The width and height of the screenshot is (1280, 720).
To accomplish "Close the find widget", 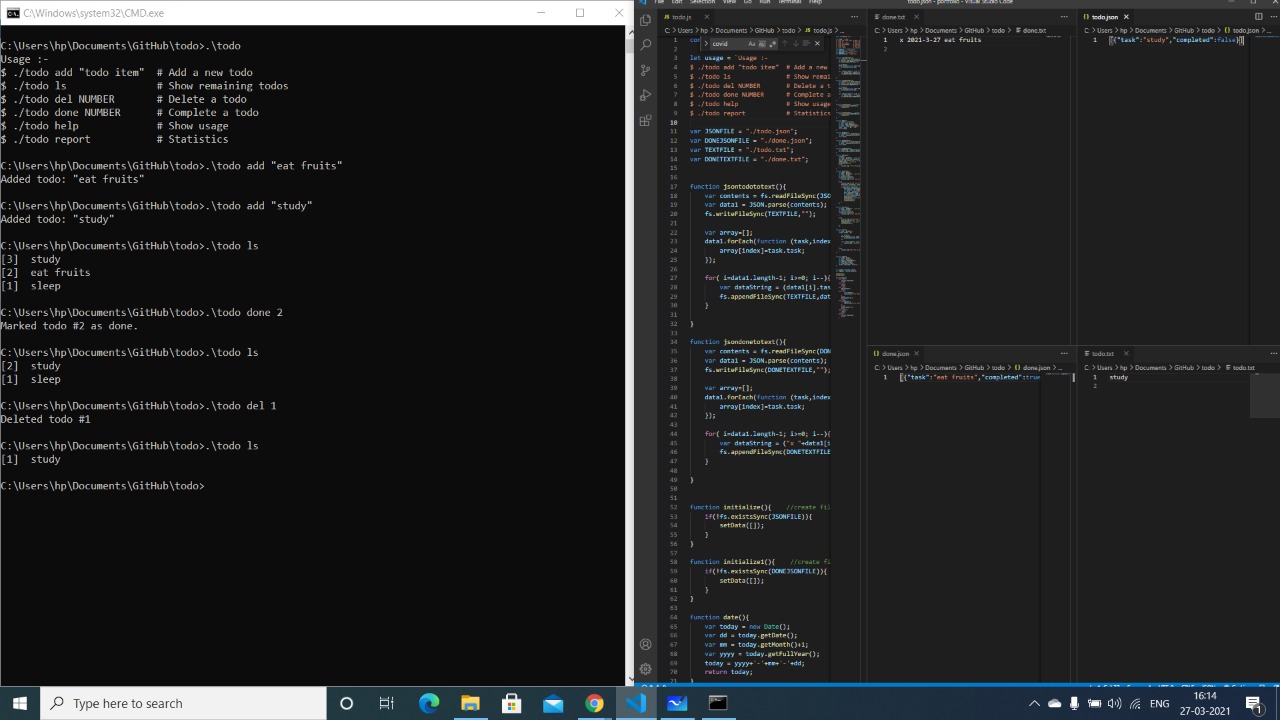I will pos(817,44).
